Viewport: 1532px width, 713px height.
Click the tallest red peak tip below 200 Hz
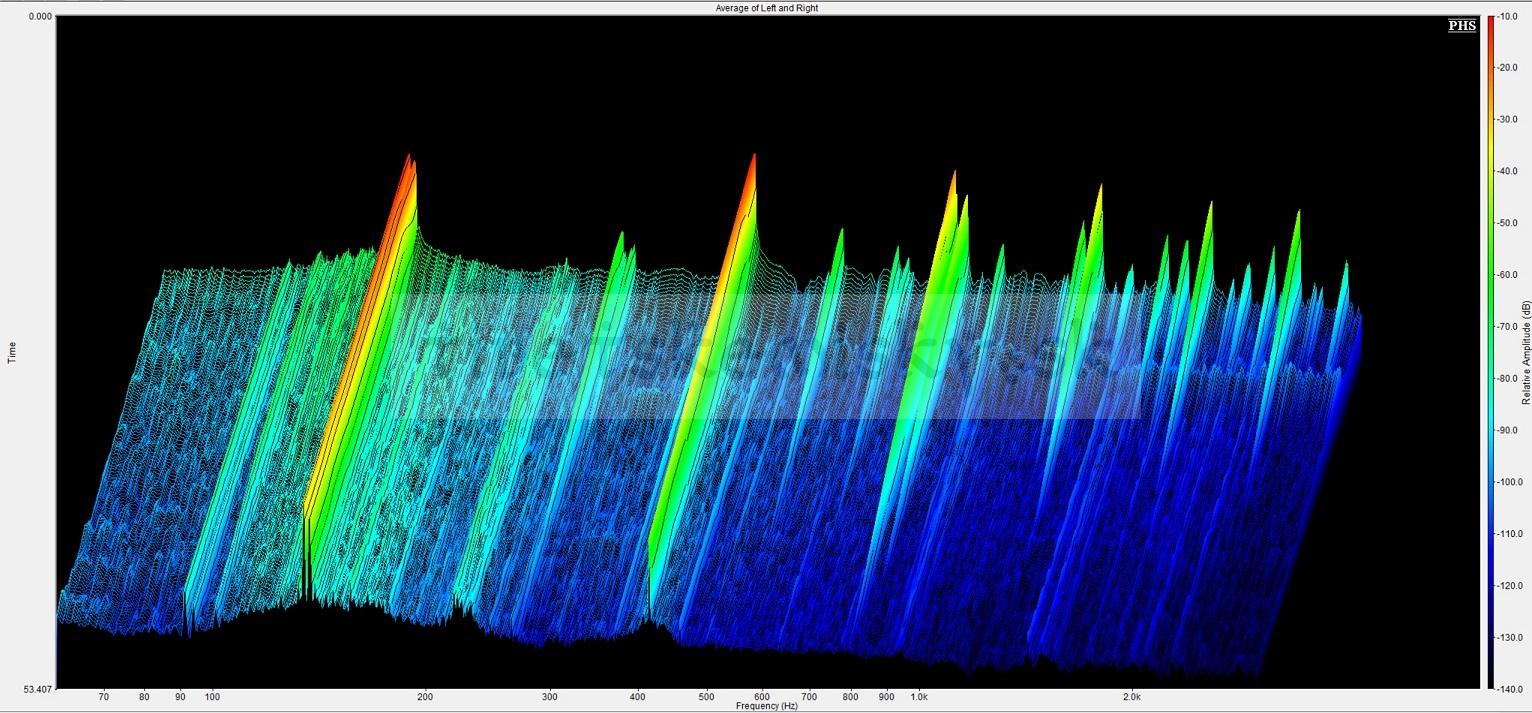(408, 156)
